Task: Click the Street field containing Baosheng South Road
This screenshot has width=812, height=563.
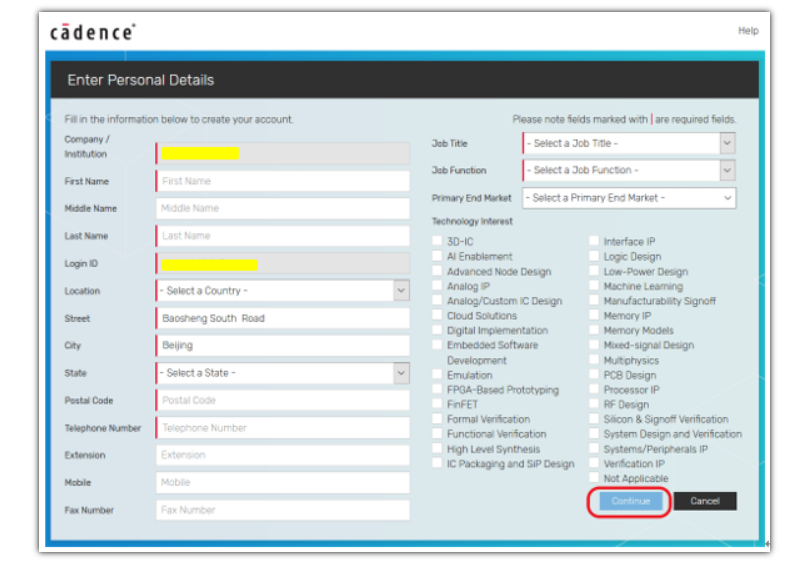Action: tap(283, 318)
